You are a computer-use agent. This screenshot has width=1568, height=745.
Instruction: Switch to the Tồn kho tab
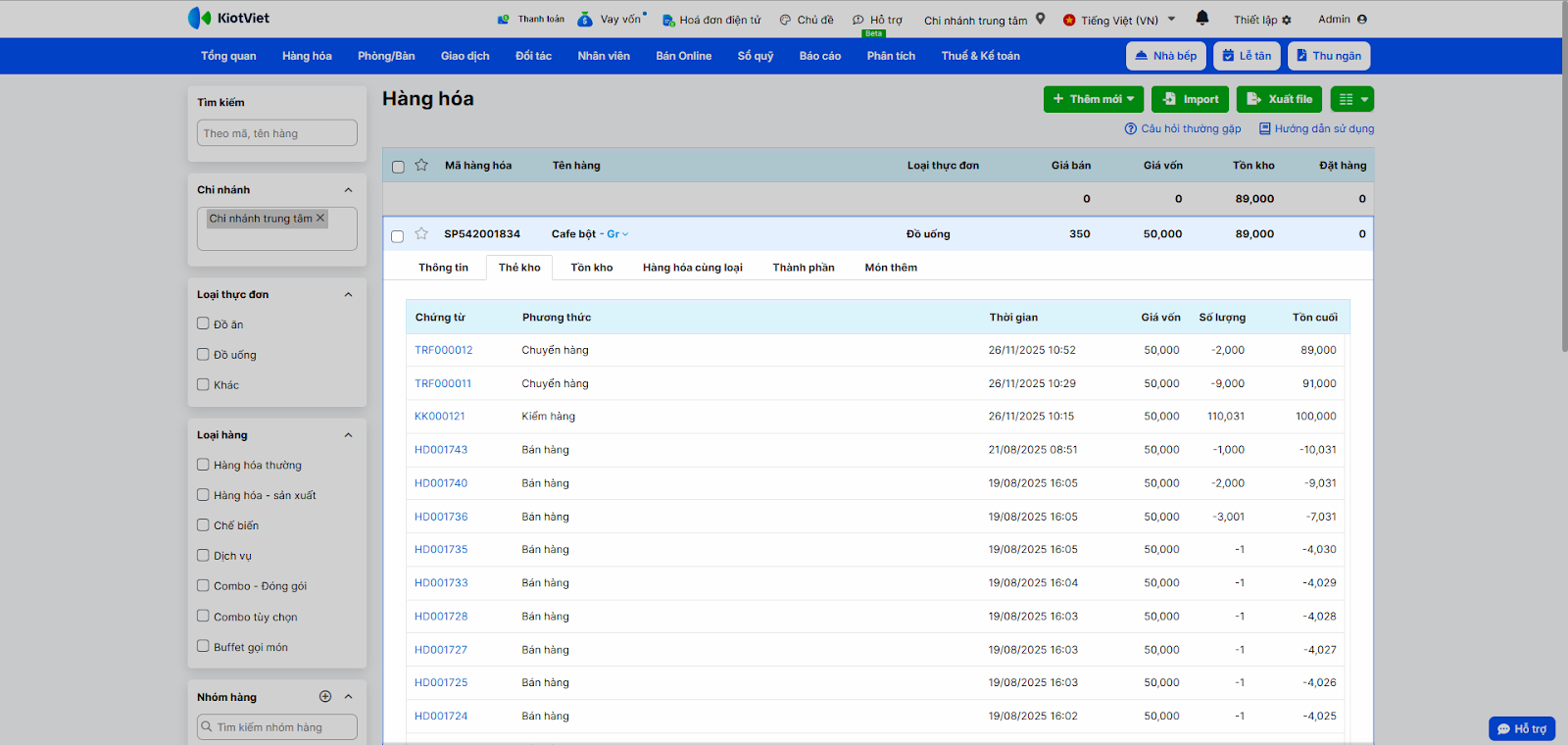click(591, 268)
